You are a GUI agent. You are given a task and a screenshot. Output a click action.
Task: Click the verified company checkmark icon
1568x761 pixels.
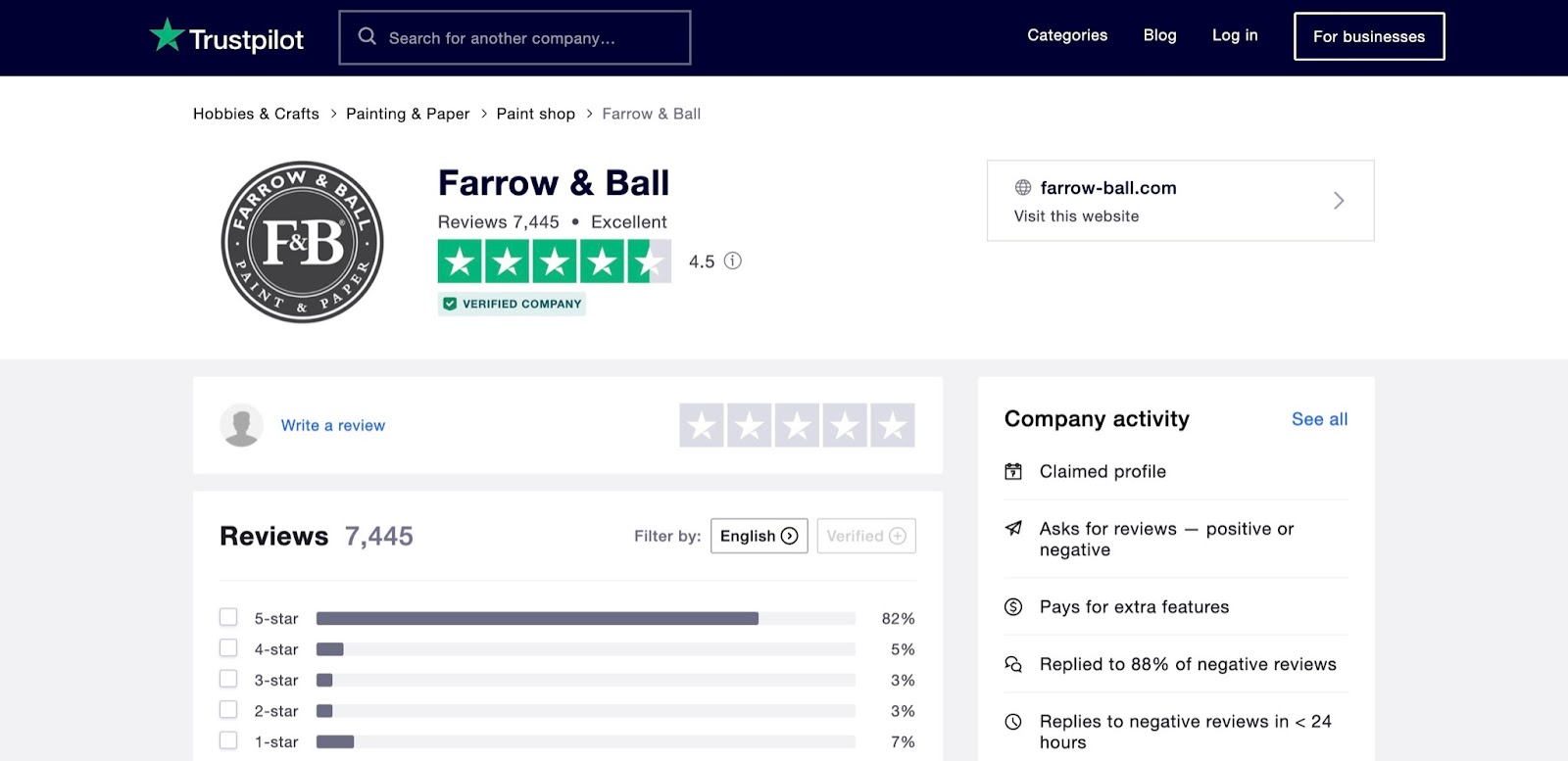point(450,304)
